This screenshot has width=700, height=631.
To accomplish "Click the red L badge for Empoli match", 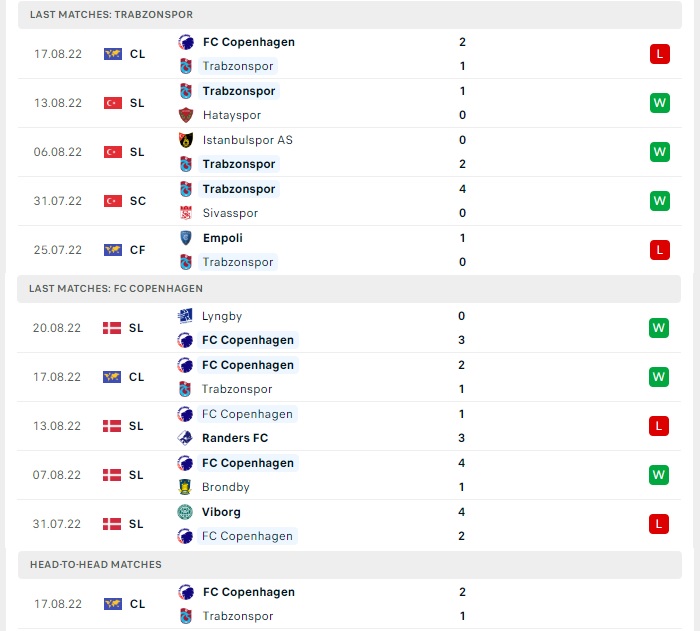I will point(660,250).
